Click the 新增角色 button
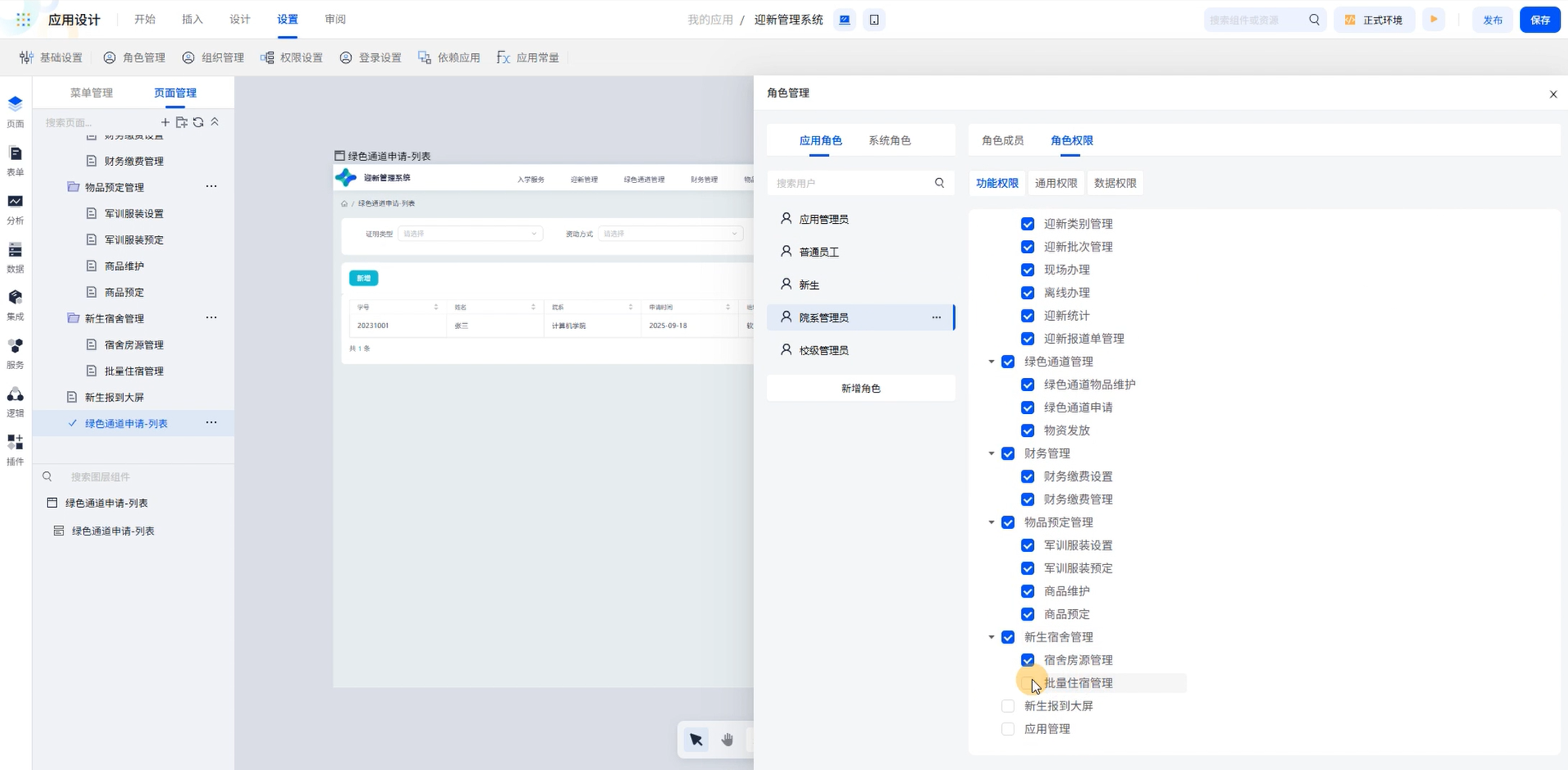This screenshot has height=770, width=1568. pyautogui.click(x=861, y=389)
